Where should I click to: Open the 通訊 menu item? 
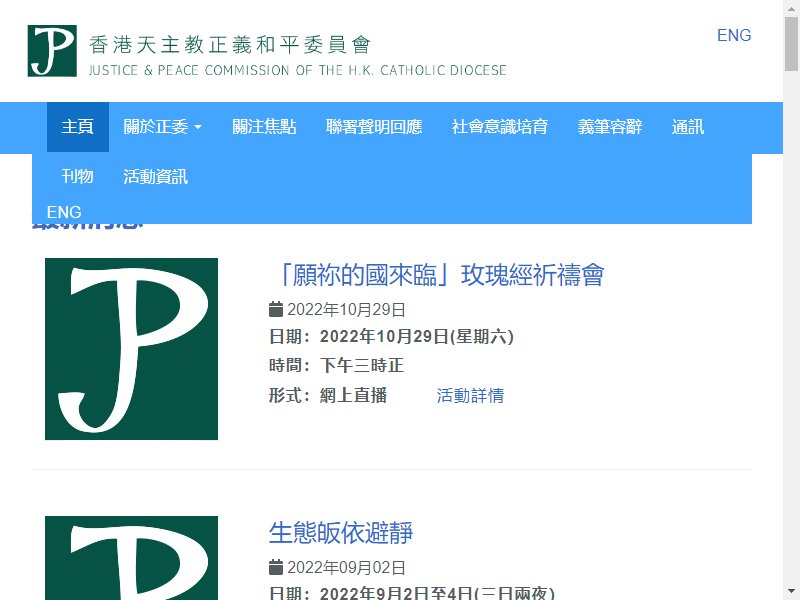(x=688, y=127)
